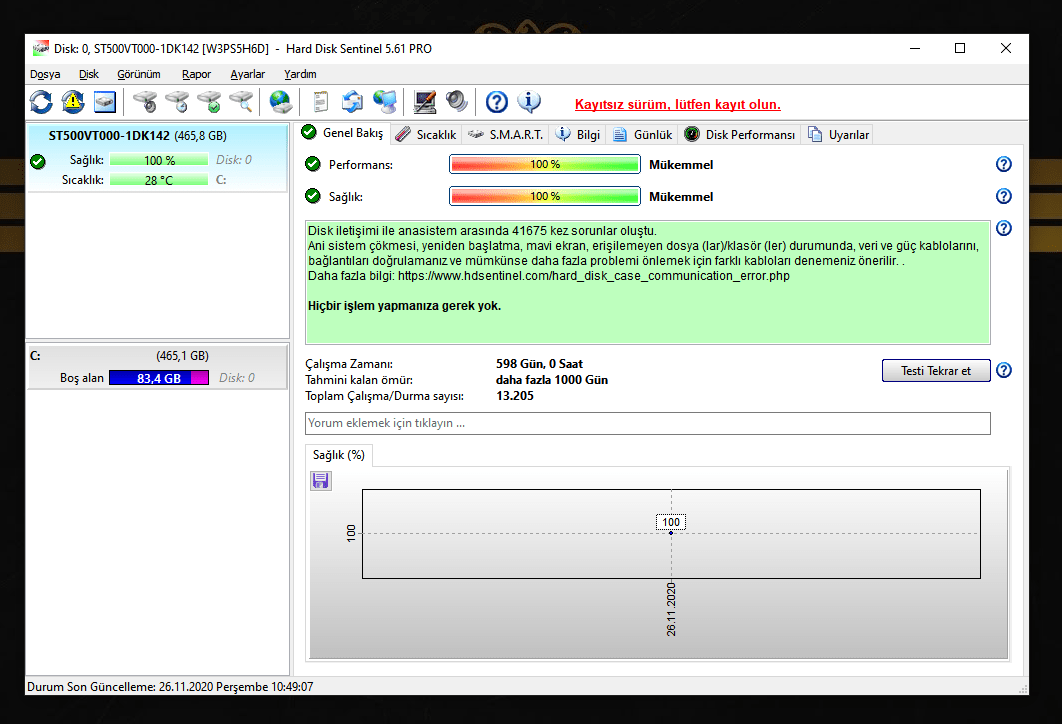The image size is (1062, 724).
Task: Click the Sıcaklık 28 °C bar
Action: (158, 180)
